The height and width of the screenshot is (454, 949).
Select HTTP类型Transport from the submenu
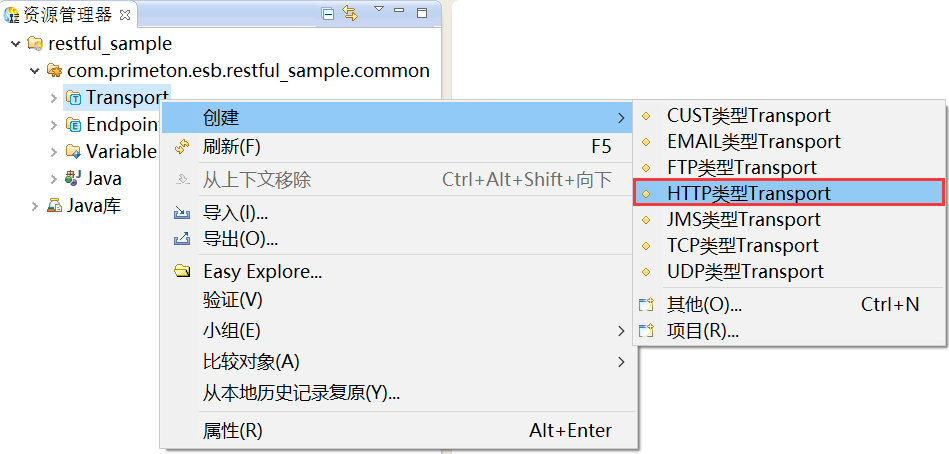pos(748,193)
